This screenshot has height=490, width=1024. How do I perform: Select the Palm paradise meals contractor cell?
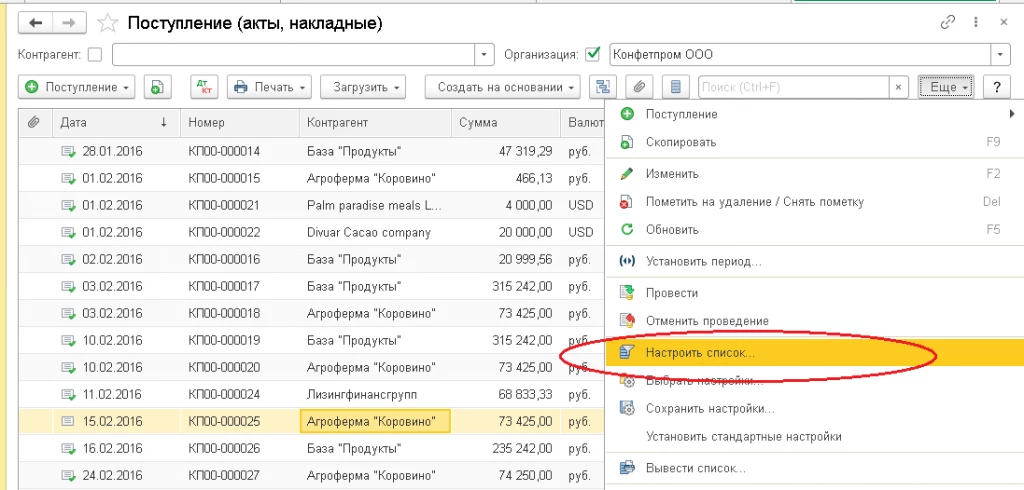pos(376,205)
